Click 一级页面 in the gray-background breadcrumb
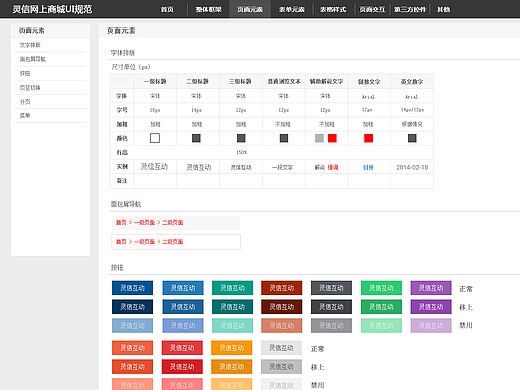Image resolution: width=520 pixels, height=390 pixels. tap(145, 222)
